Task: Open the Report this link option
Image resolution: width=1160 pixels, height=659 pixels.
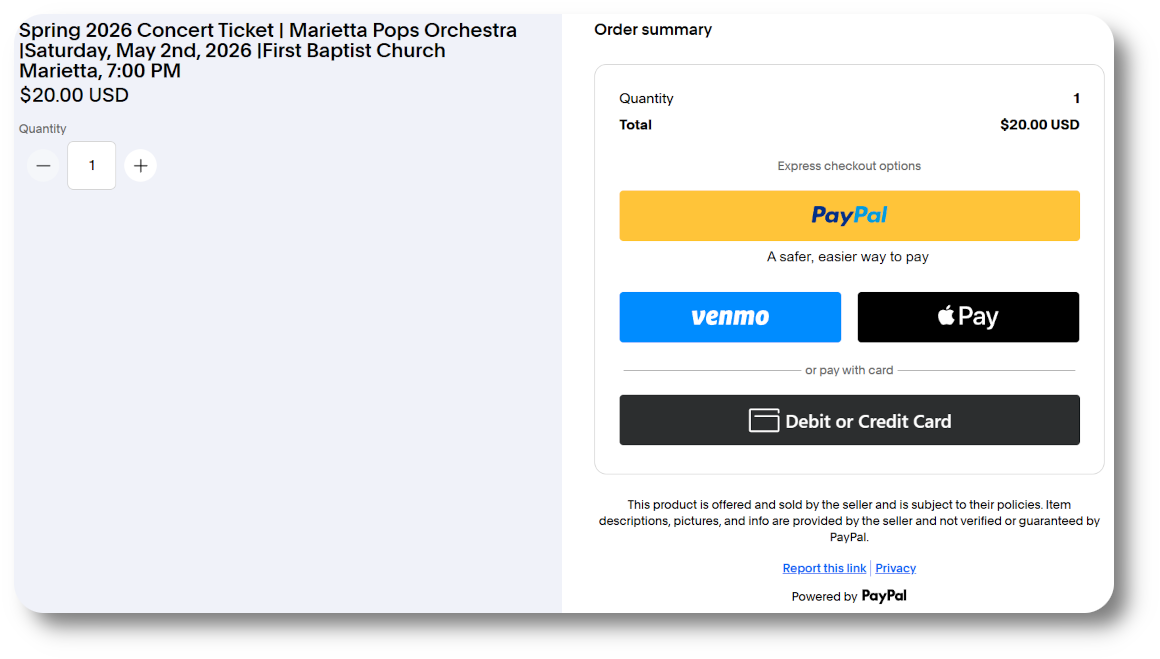Action: (x=824, y=567)
